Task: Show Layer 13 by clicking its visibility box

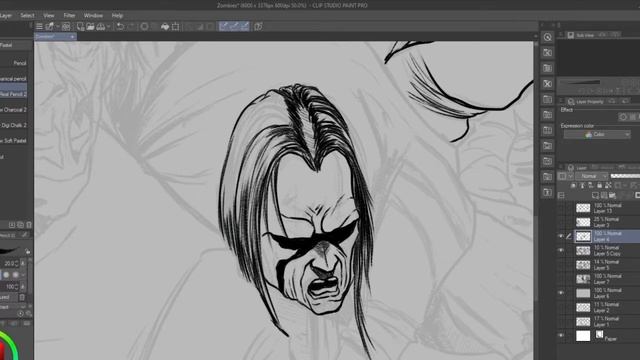Action: click(561, 208)
